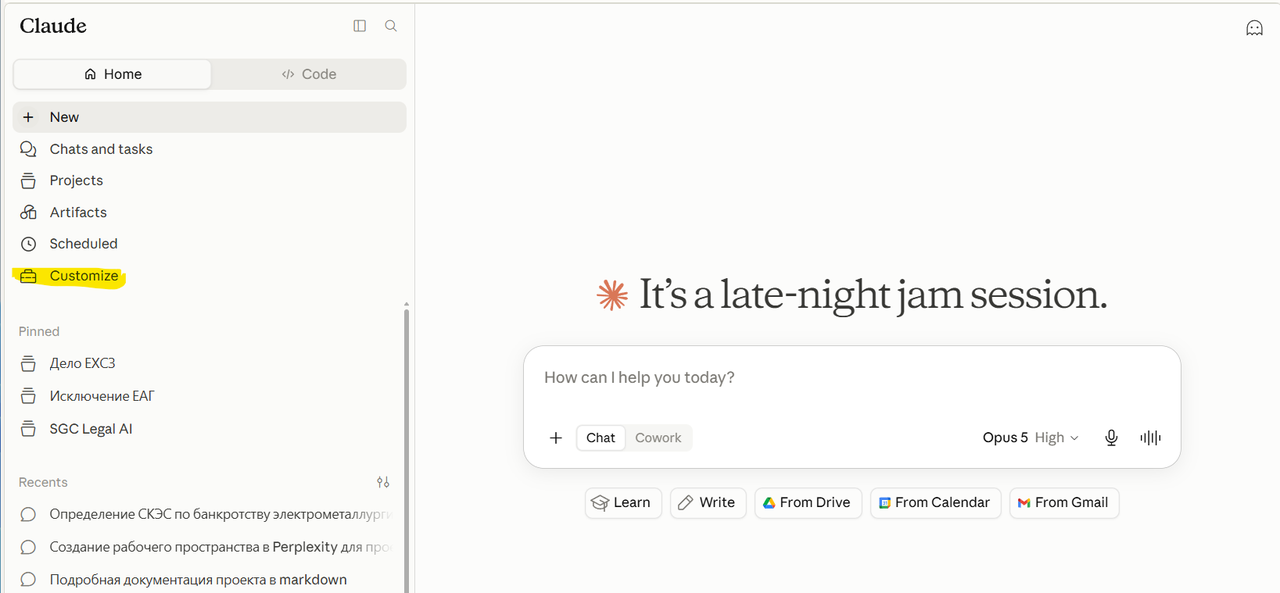Click the From Gmail button
1280x593 pixels.
tap(1064, 503)
